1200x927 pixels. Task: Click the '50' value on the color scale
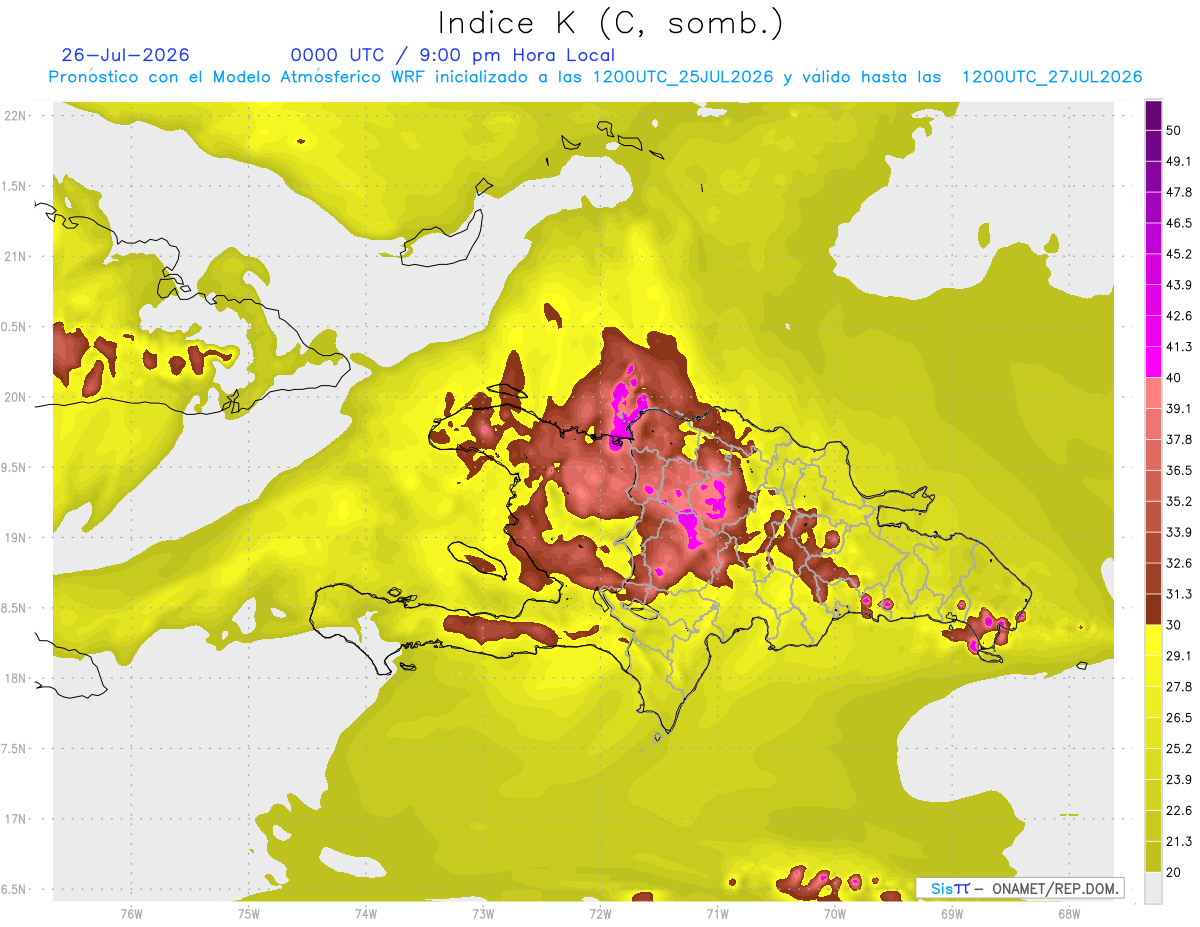click(1174, 131)
